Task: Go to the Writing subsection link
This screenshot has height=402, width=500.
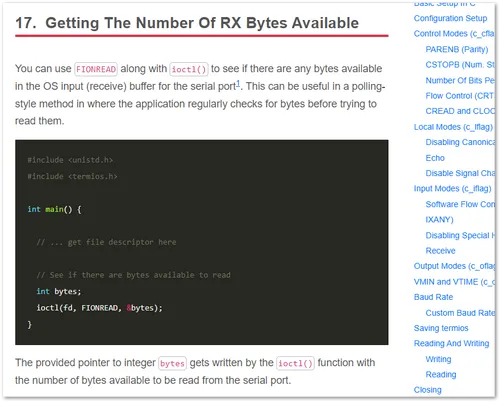Action: coord(438,359)
